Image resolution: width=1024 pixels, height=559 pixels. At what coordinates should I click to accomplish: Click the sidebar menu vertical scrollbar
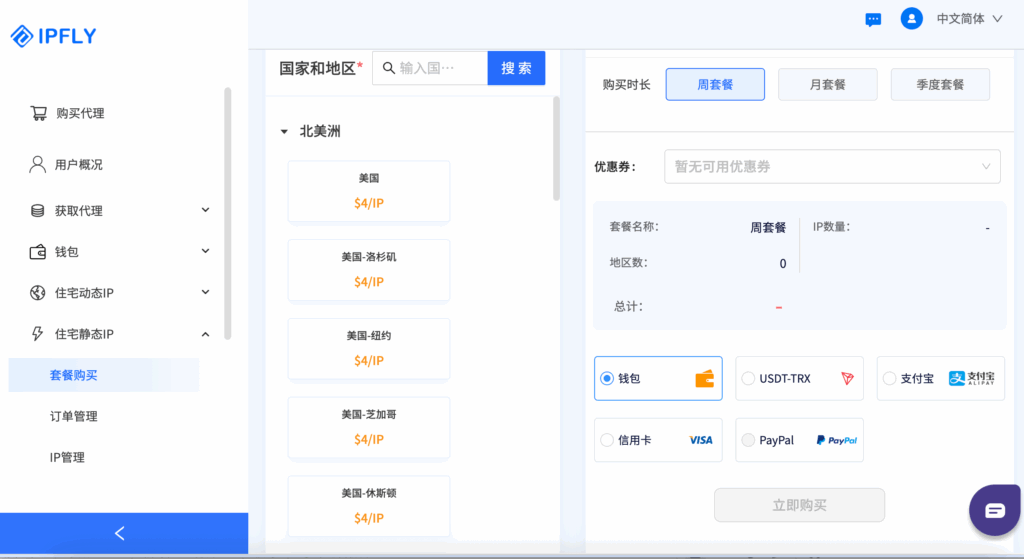click(x=227, y=214)
